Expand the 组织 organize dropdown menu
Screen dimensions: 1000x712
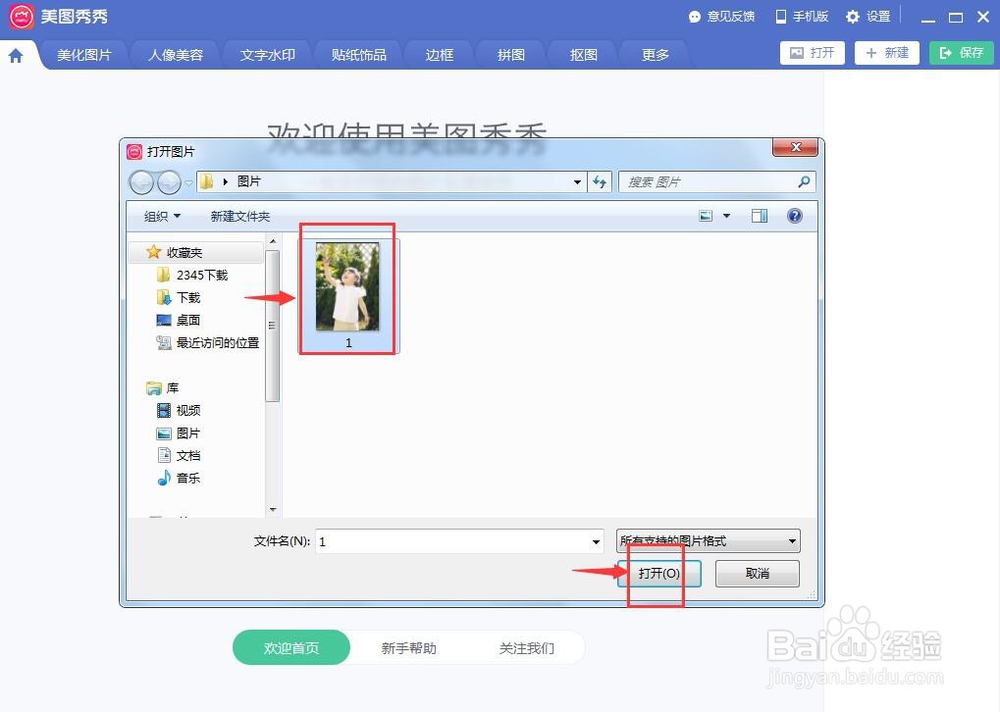tap(160, 215)
